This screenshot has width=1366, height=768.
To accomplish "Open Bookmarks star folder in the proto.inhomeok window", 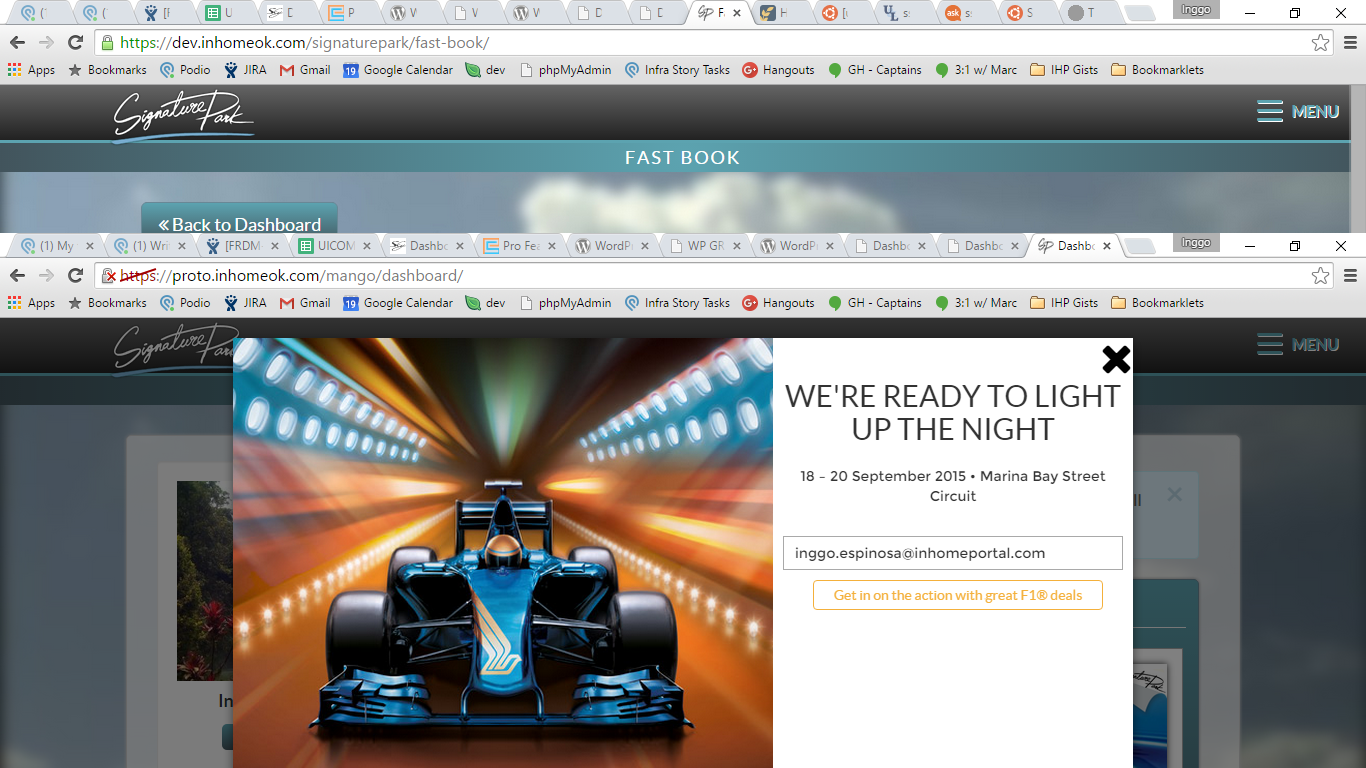I will (107, 303).
